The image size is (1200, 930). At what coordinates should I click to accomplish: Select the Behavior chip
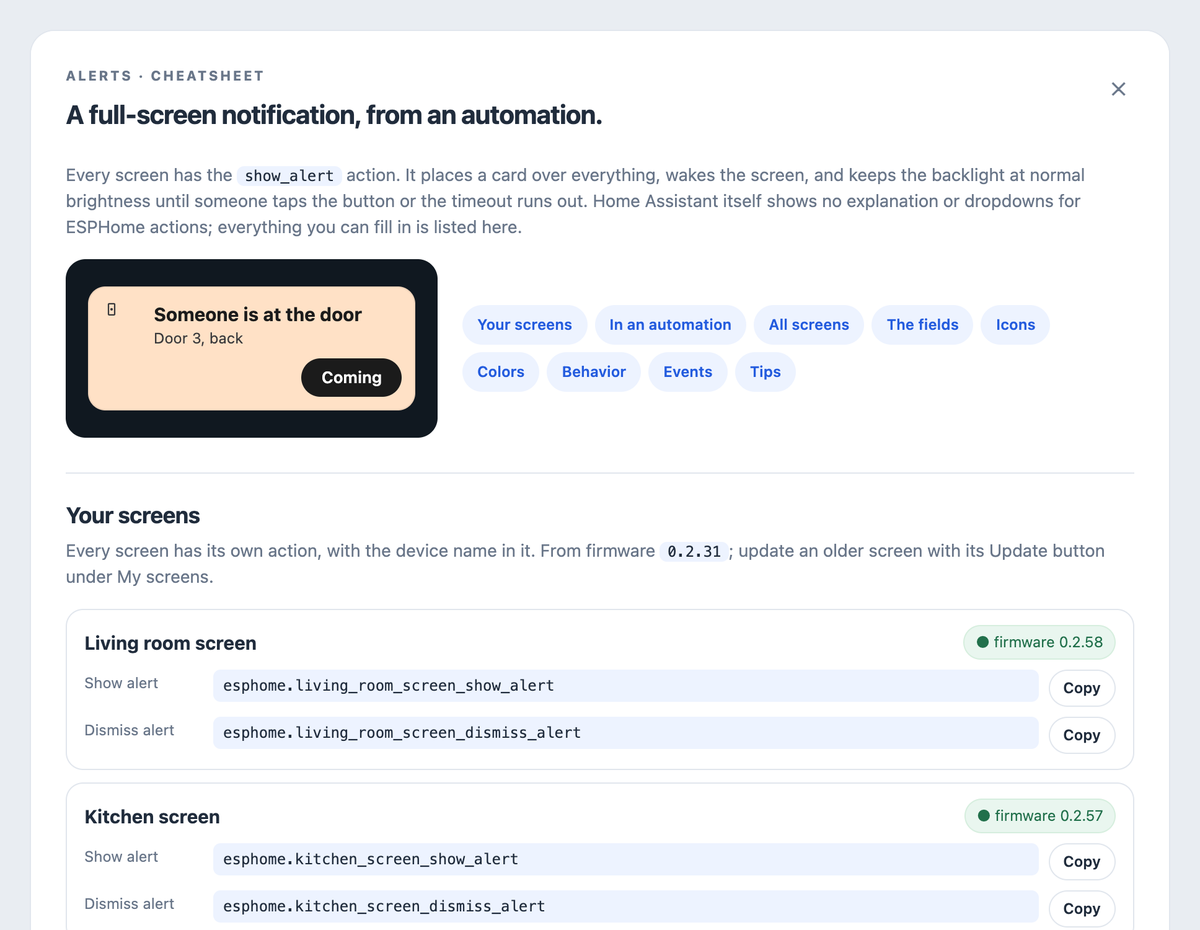tap(594, 372)
